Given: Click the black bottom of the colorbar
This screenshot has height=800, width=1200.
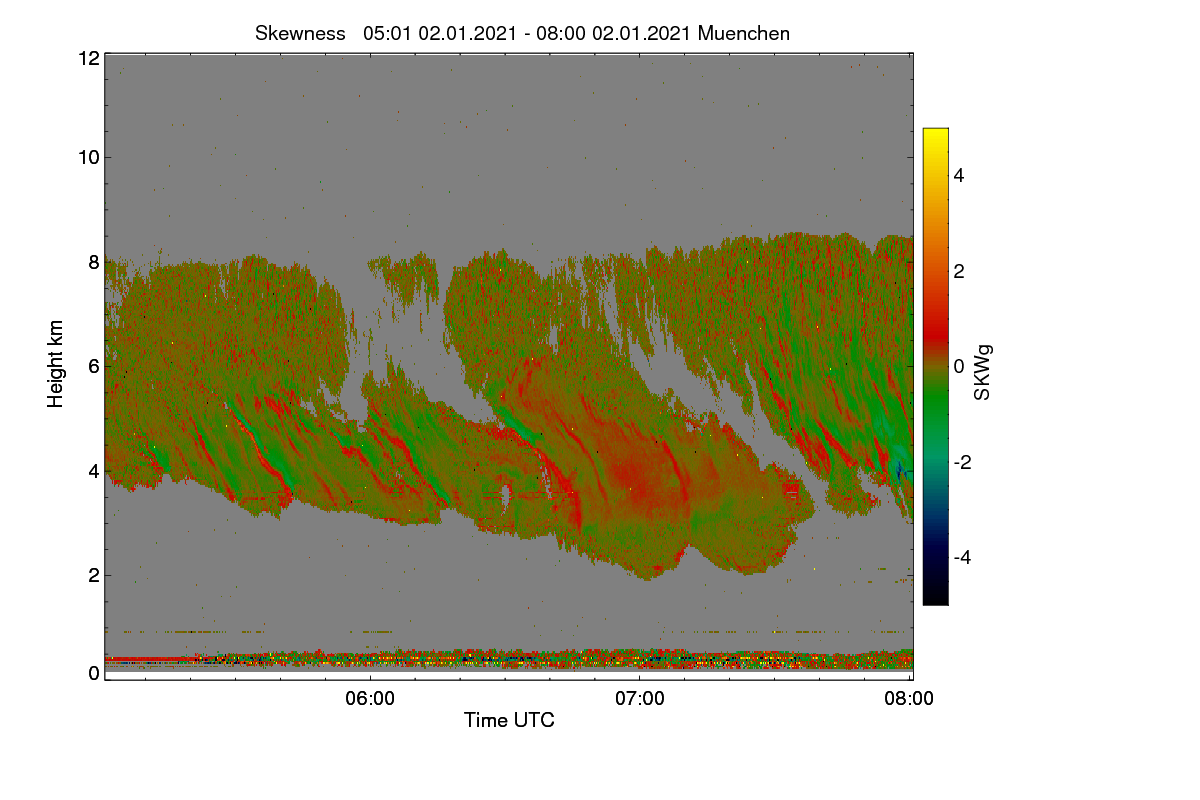Looking at the screenshot, I should [935, 596].
